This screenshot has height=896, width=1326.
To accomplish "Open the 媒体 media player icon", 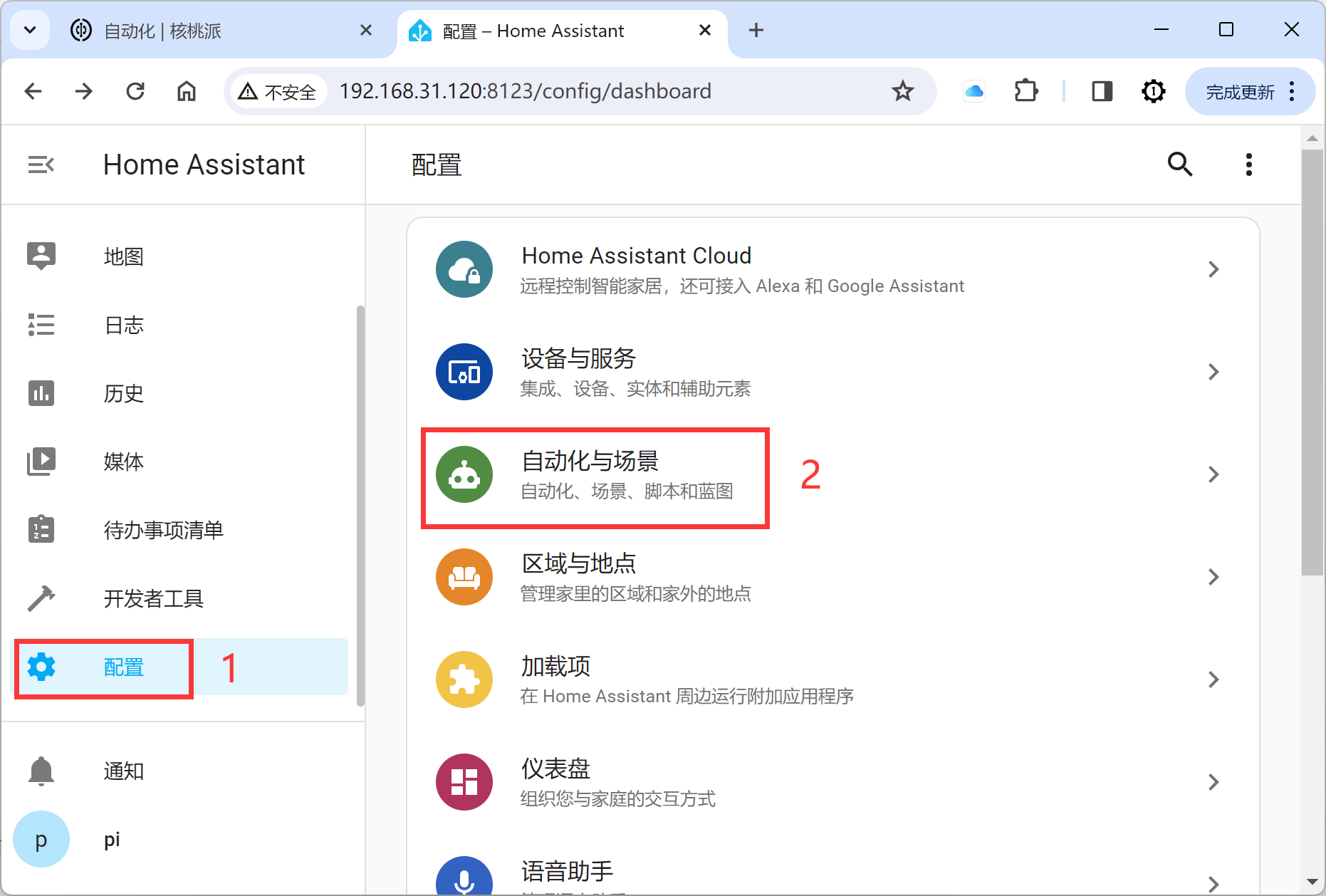I will (41, 462).
